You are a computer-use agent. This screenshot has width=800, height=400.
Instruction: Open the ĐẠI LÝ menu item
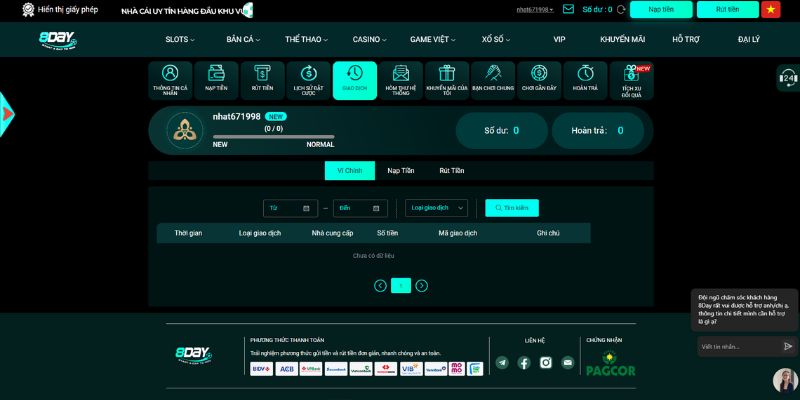(x=748, y=39)
